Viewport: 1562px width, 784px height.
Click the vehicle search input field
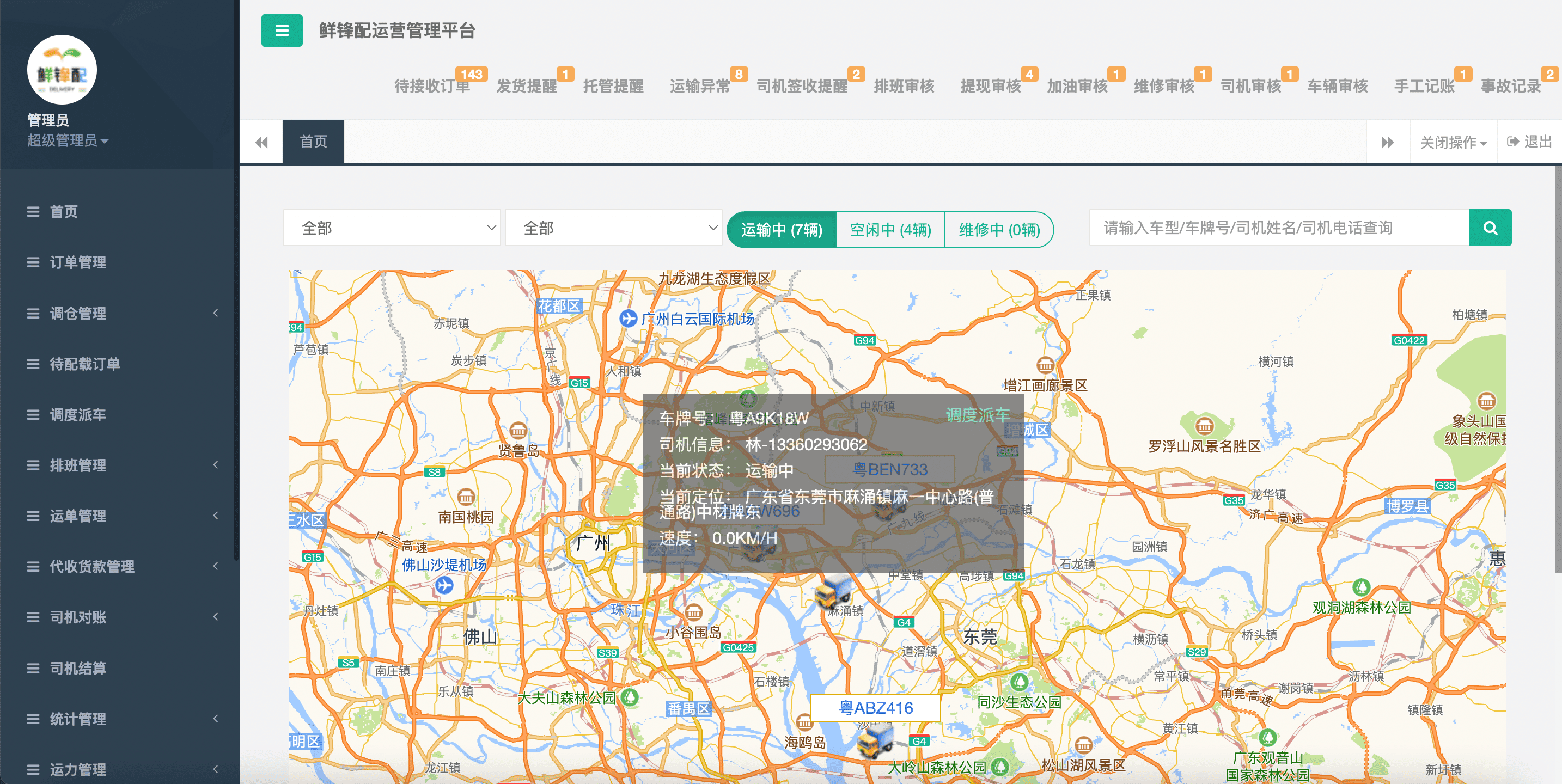tap(1279, 228)
